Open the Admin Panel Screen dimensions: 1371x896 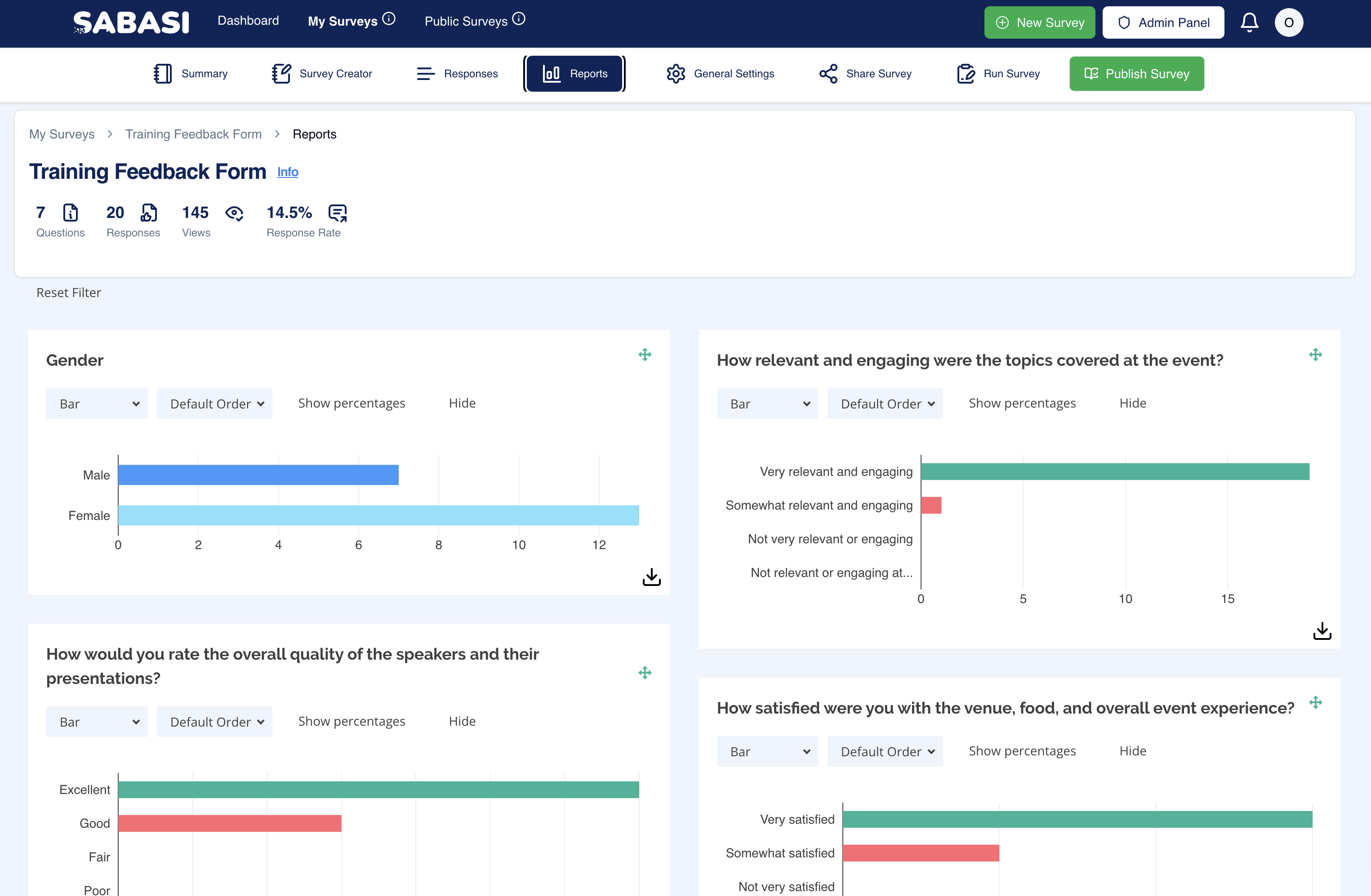[x=1163, y=22]
